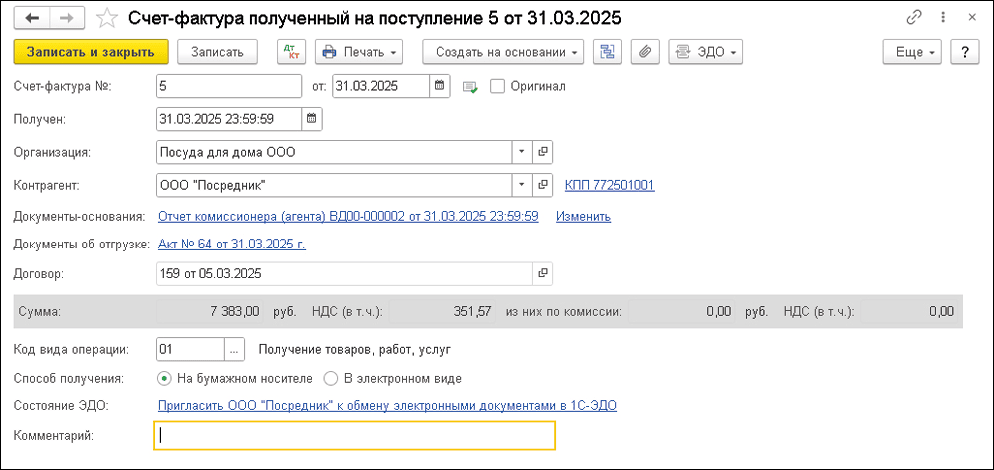Select На бумажном носителе option
The height and width of the screenshot is (470, 994).
[x=165, y=379]
